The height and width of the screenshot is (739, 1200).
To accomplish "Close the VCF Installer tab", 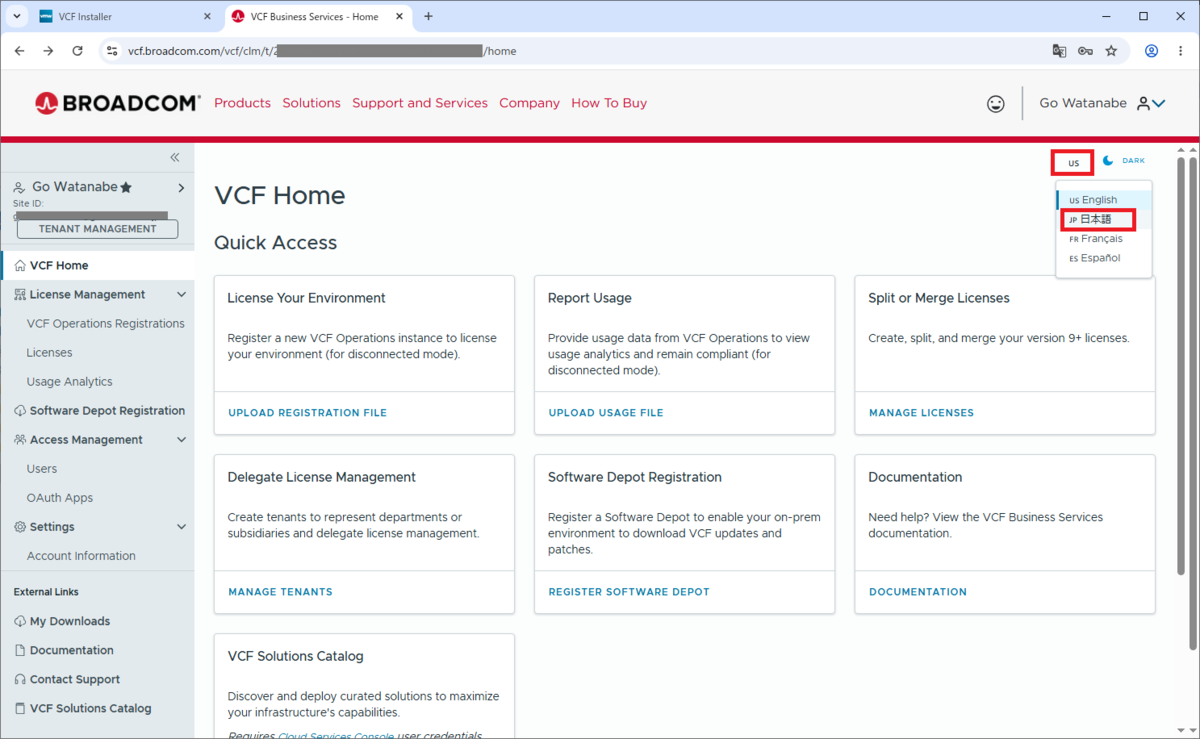I will click(207, 16).
